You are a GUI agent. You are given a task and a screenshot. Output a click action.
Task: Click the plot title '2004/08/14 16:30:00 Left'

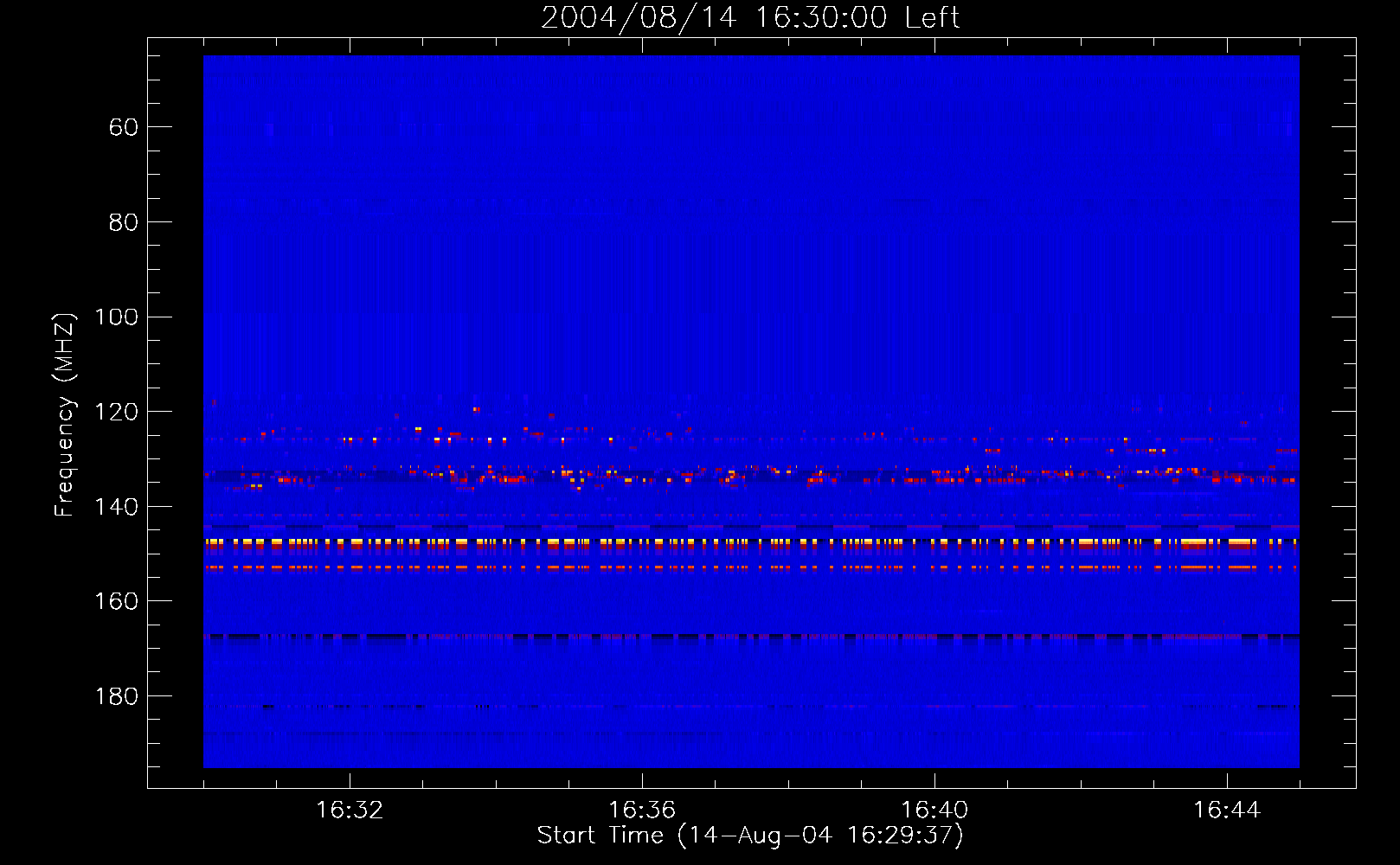click(x=750, y=17)
